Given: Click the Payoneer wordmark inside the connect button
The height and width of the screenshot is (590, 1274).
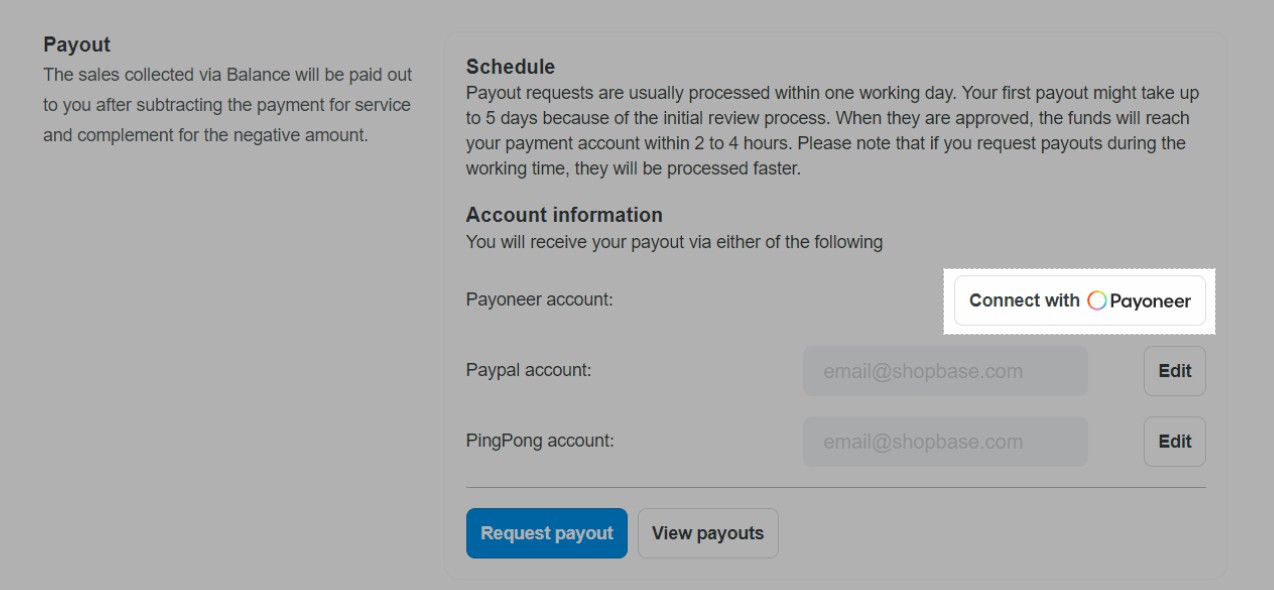Looking at the screenshot, I should (1144, 300).
